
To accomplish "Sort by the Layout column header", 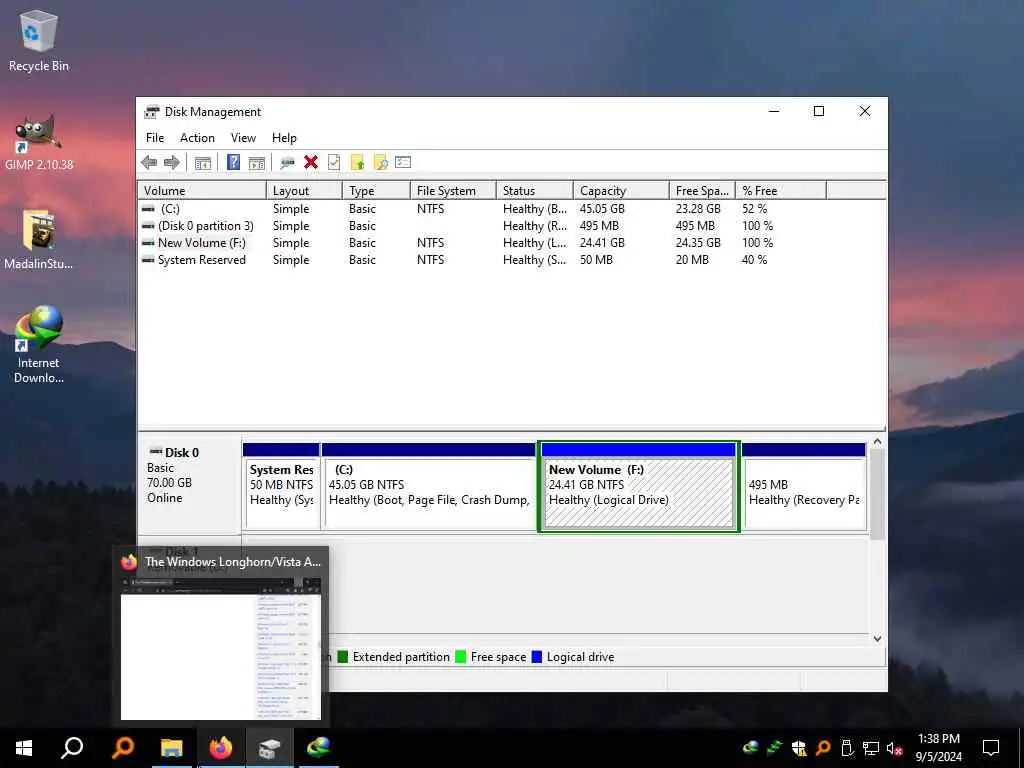I will (304, 191).
